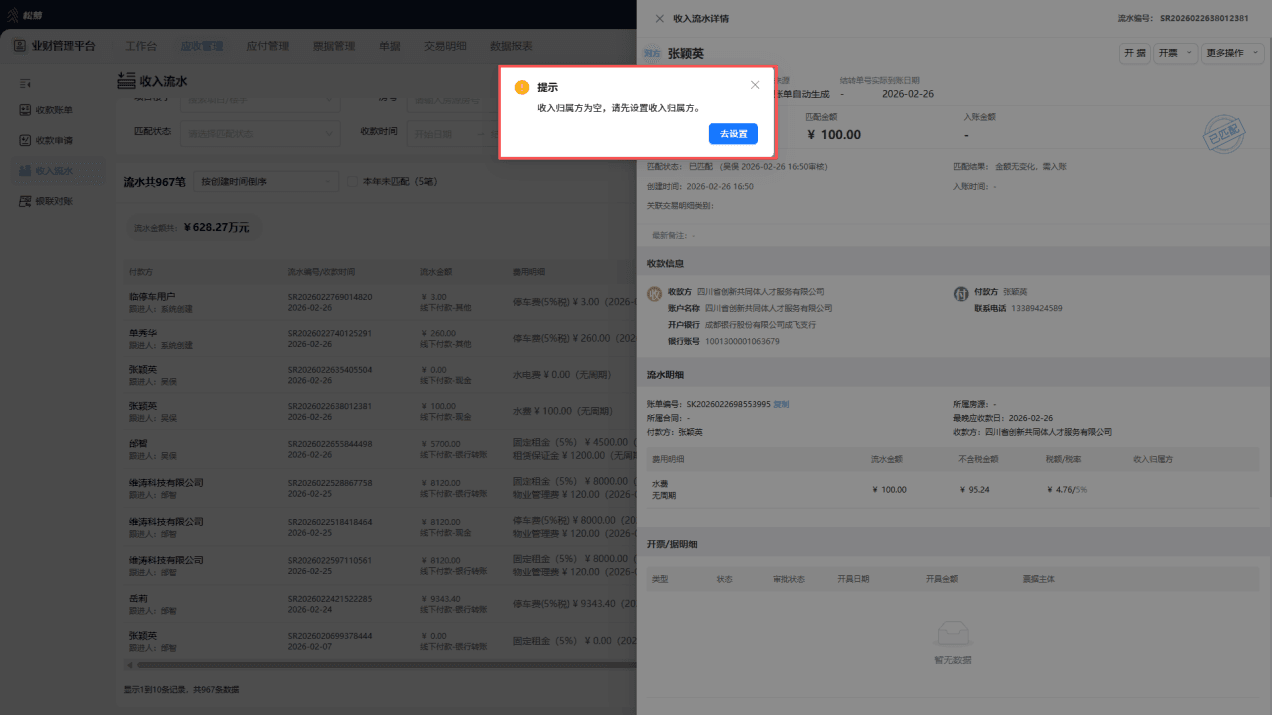Switch to the 应付管理 tab
1272x715 pixels.
coord(267,46)
